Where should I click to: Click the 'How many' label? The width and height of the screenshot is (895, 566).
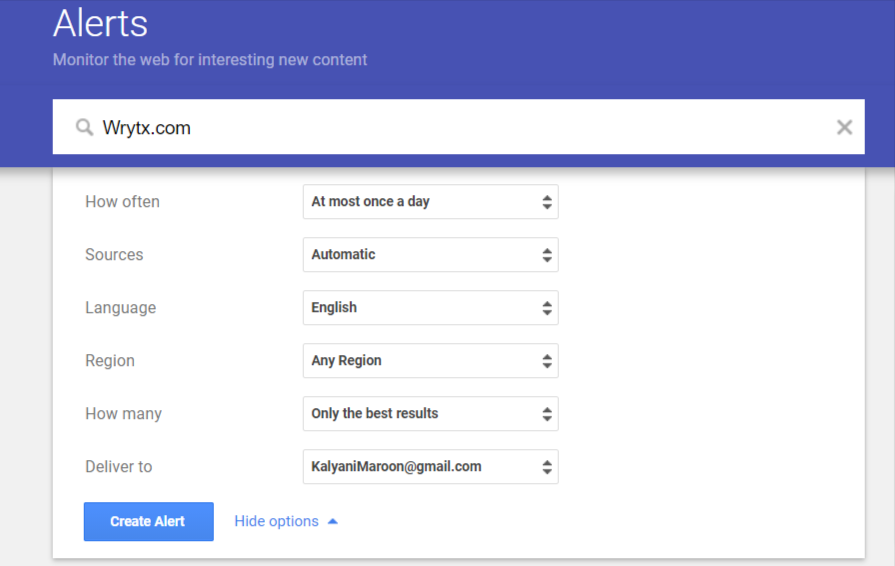coord(123,414)
